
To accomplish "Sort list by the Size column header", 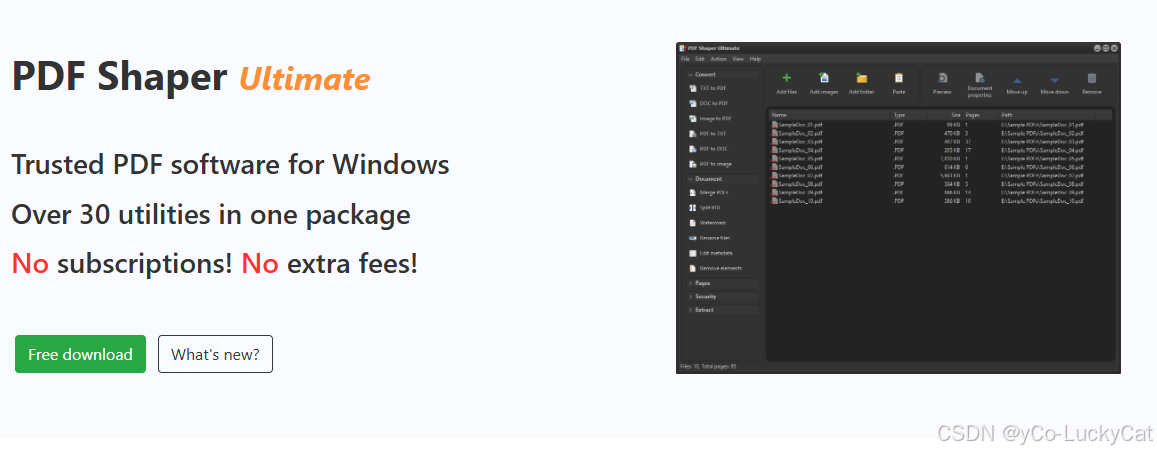I will 944,115.
